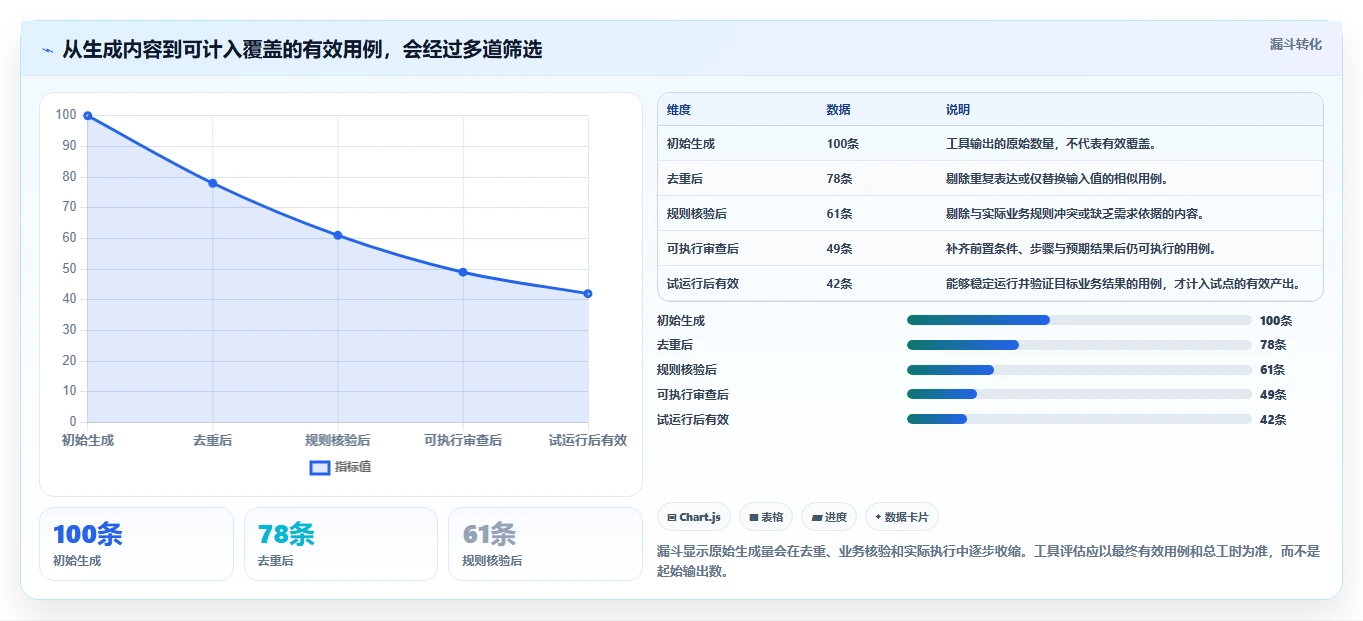Open the 100条 初始生成 data card
1363x621 pixels.
[136, 544]
